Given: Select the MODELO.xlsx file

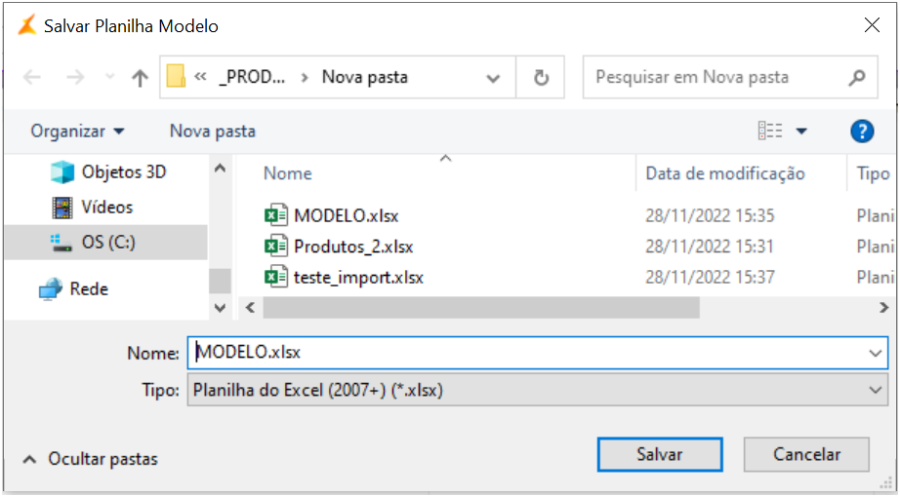Looking at the screenshot, I should (x=346, y=215).
